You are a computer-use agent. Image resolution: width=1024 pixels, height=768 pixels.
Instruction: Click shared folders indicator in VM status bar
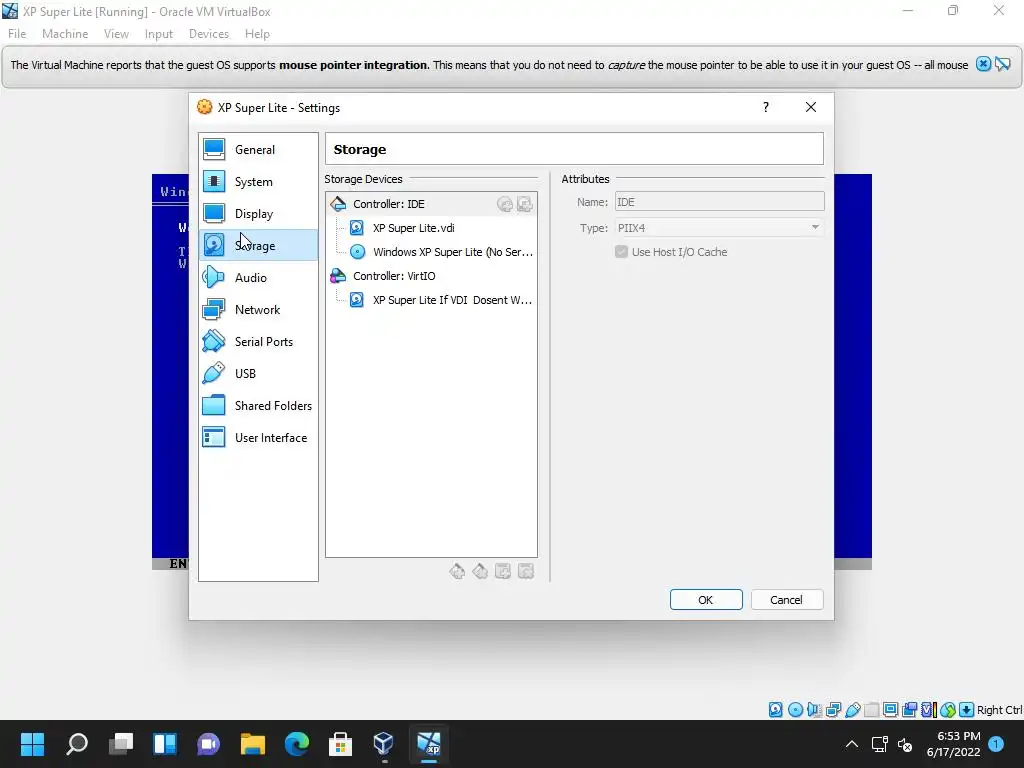click(x=871, y=710)
